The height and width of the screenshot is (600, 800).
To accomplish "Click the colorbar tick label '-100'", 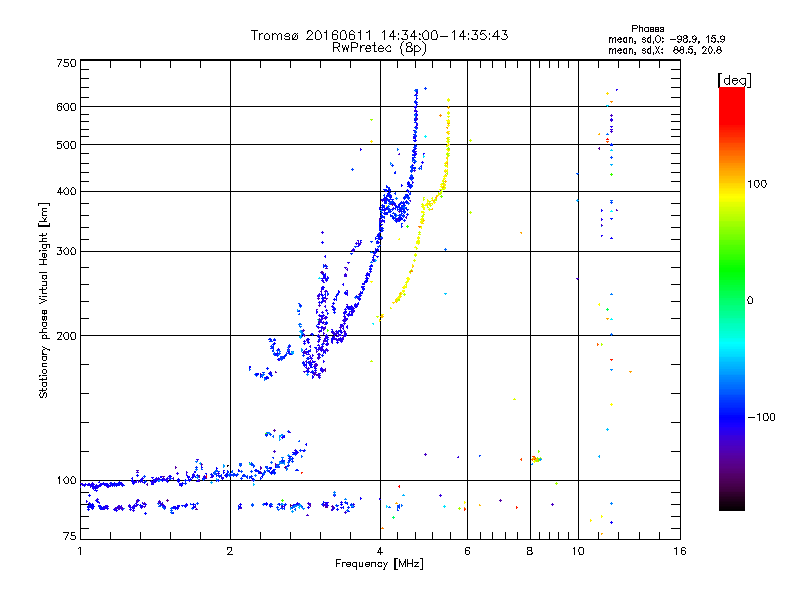I will point(761,417).
